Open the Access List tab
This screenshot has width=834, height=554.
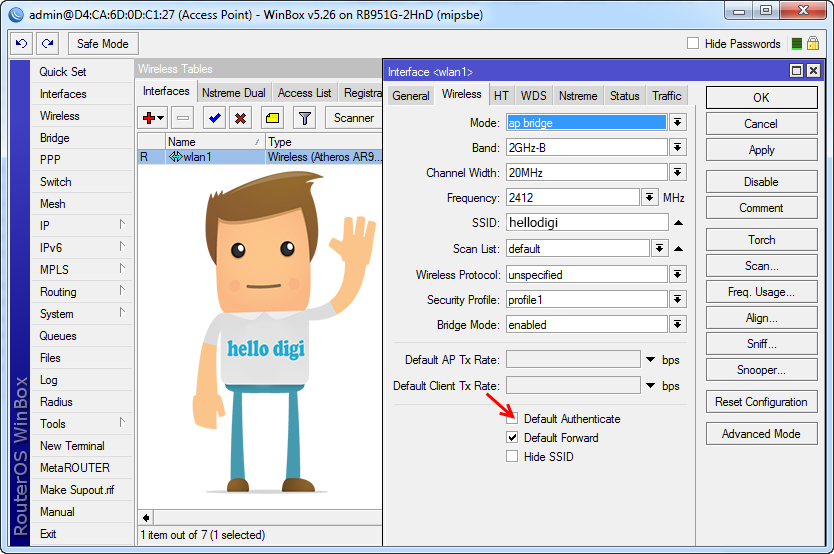[x=304, y=93]
